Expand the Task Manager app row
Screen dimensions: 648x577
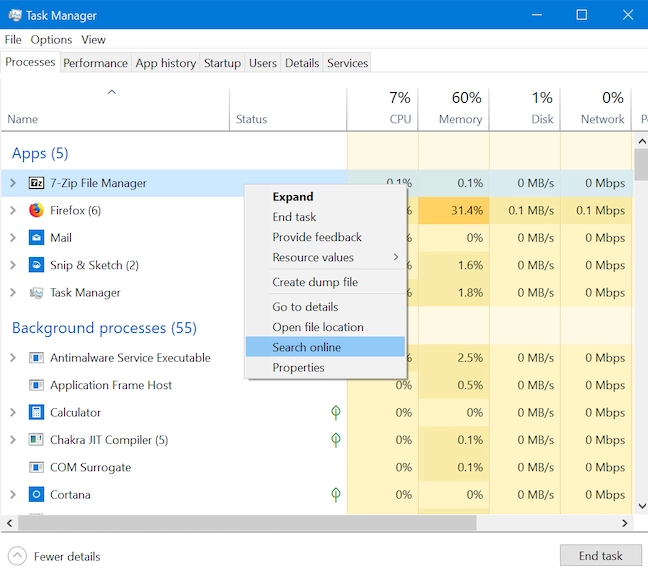(x=13, y=293)
